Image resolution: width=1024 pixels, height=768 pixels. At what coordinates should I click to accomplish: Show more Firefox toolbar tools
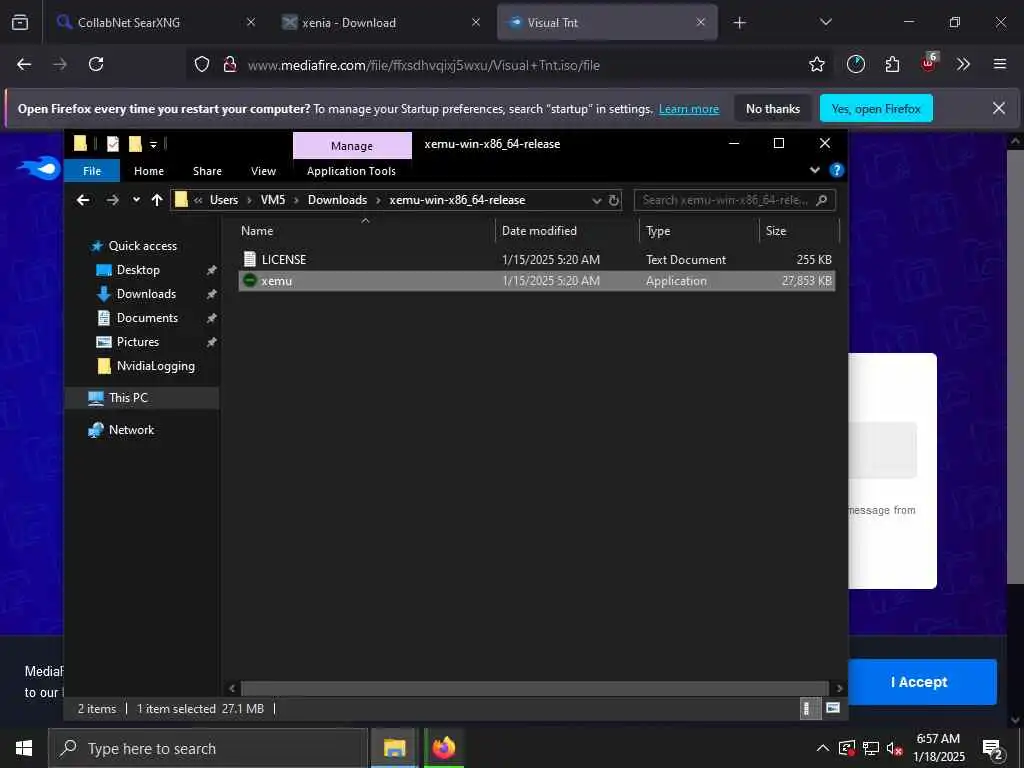point(963,64)
